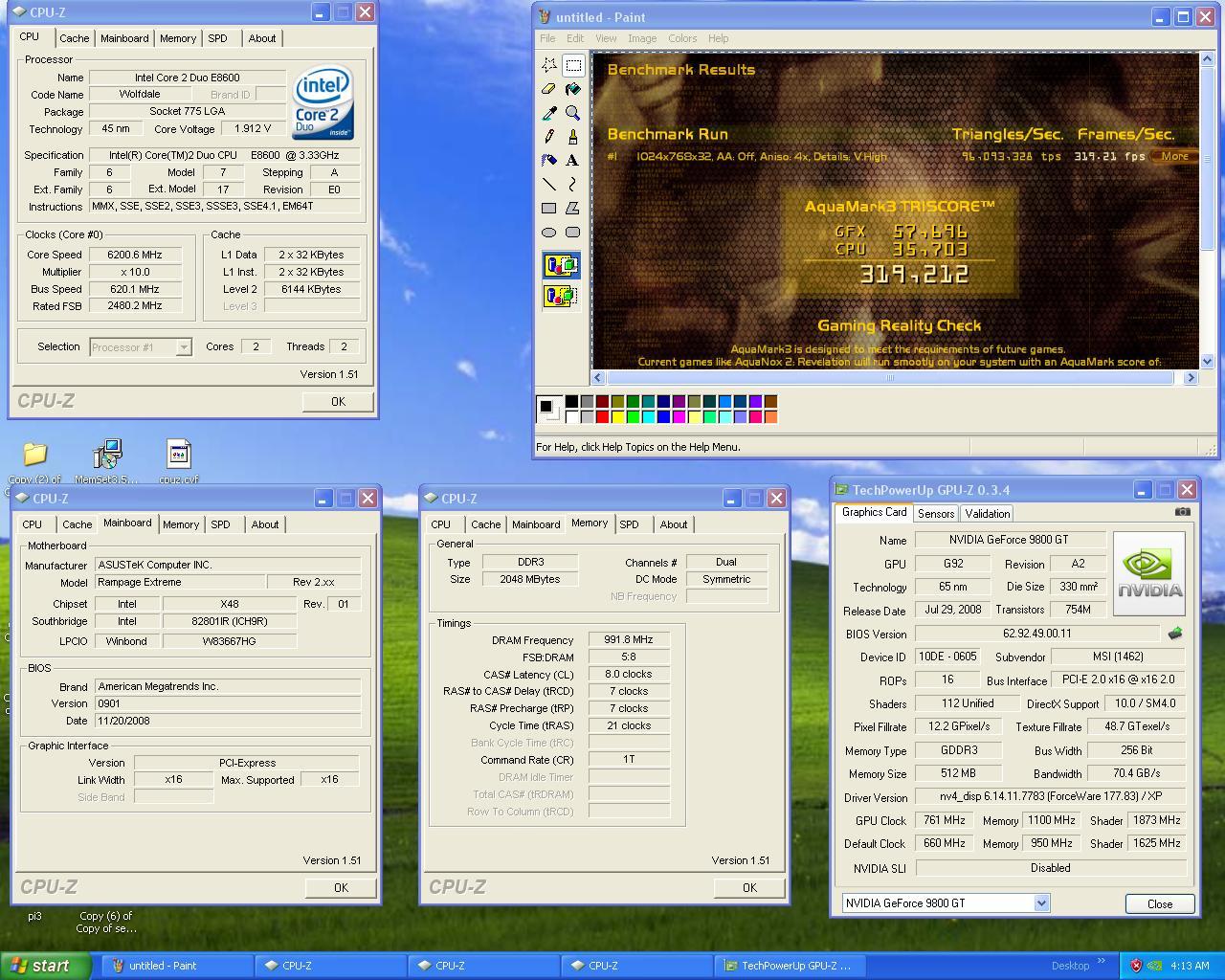Switch to Sensors tab in GPU-Z

(936, 514)
